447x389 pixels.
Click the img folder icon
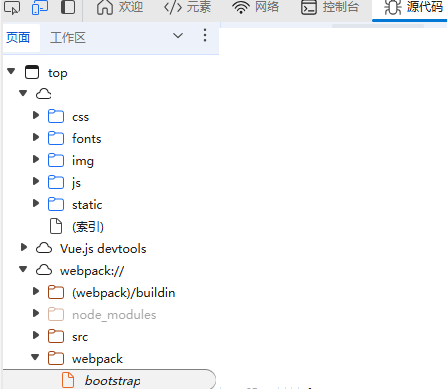[56, 160]
